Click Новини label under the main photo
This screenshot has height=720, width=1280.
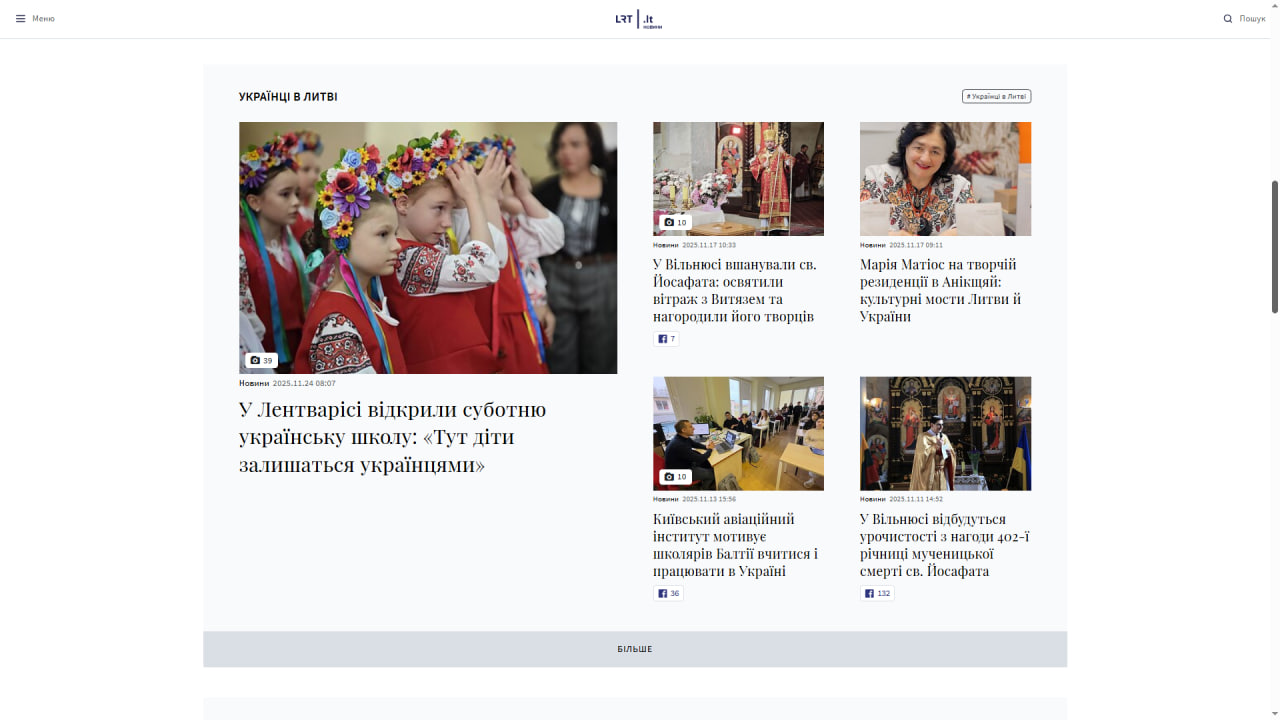pyautogui.click(x=253, y=383)
